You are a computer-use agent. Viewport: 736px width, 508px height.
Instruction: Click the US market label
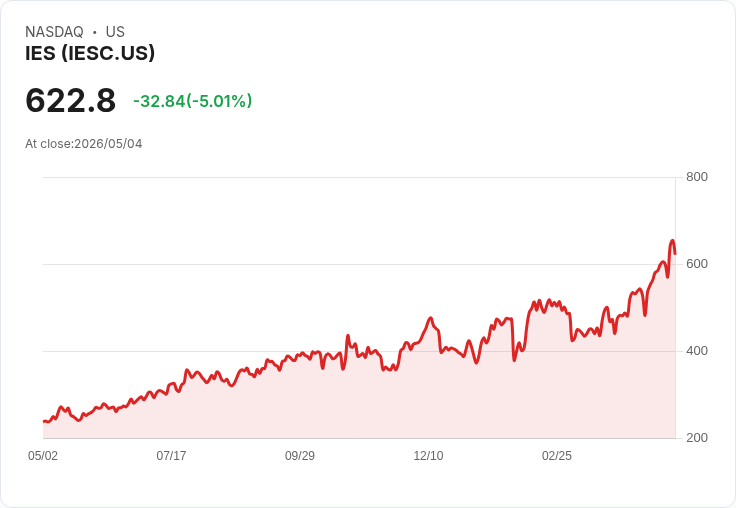pos(115,32)
